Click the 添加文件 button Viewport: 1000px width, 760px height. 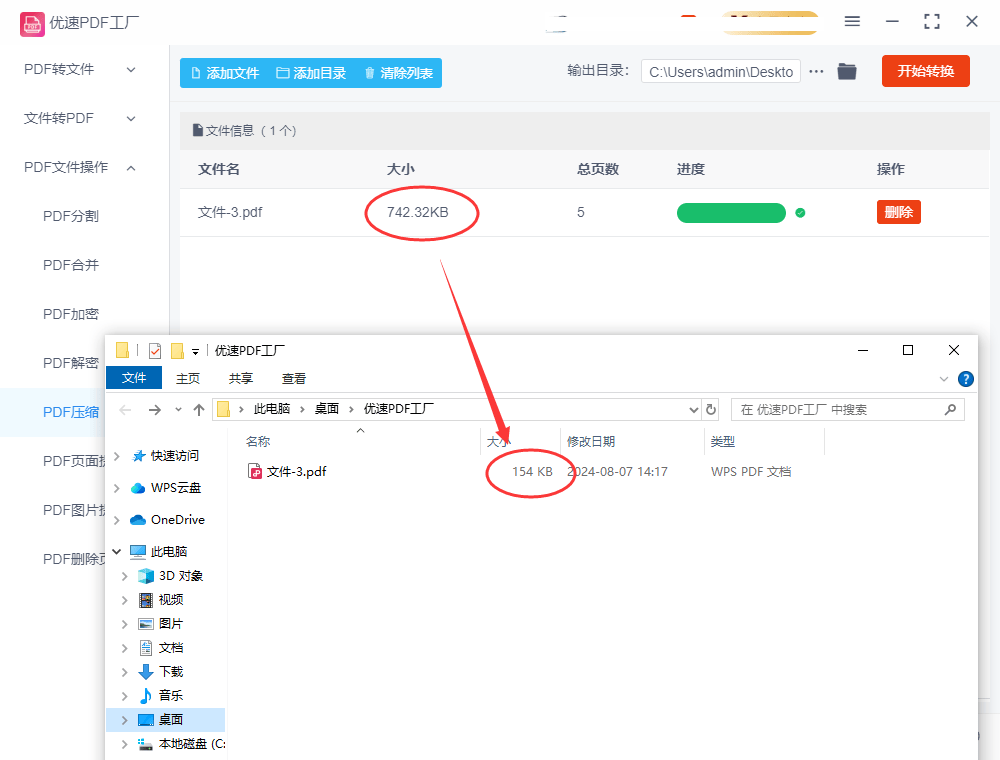(225, 73)
